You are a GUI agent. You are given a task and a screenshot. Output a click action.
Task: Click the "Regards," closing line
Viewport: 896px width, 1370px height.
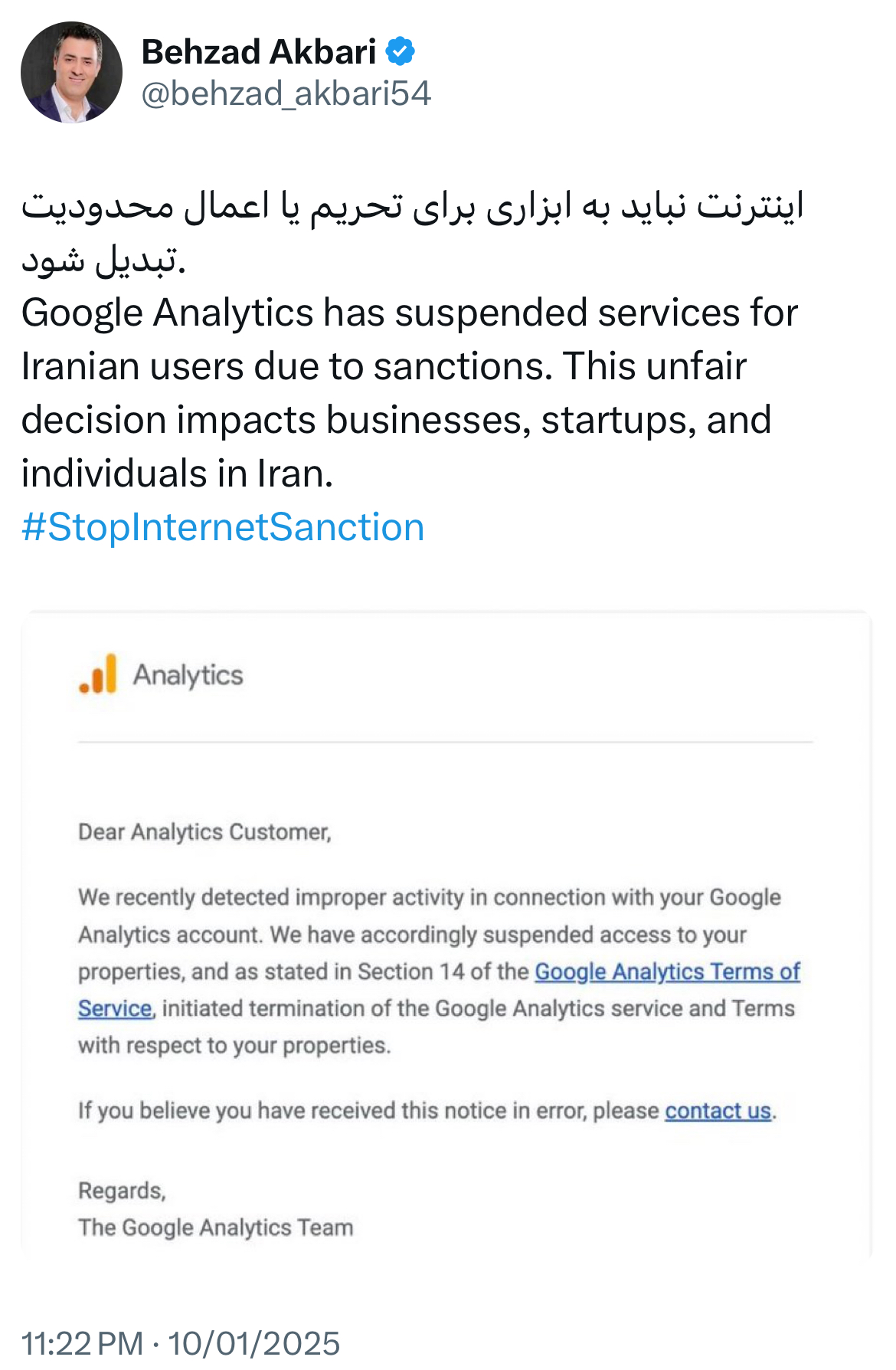coord(123,1191)
